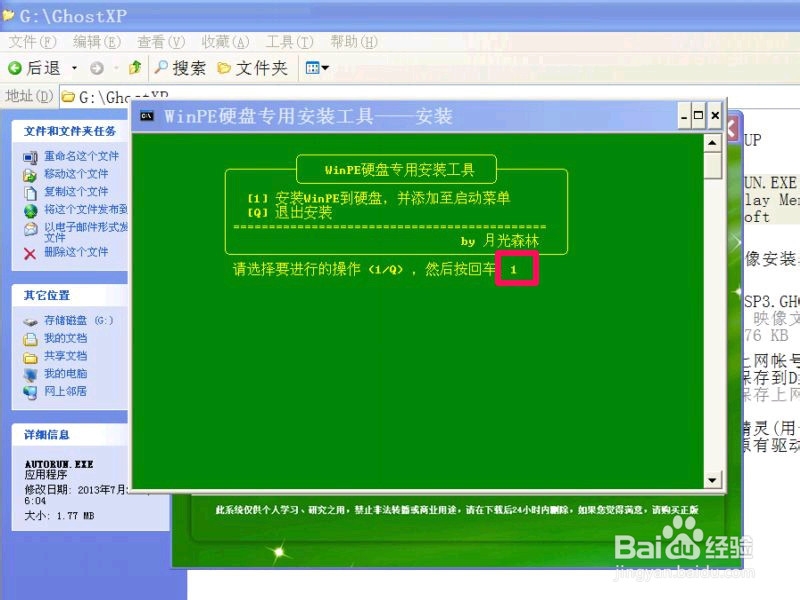Open storage disk (存储磁盘 G:) link
This screenshot has width=800, height=600.
coord(79,320)
